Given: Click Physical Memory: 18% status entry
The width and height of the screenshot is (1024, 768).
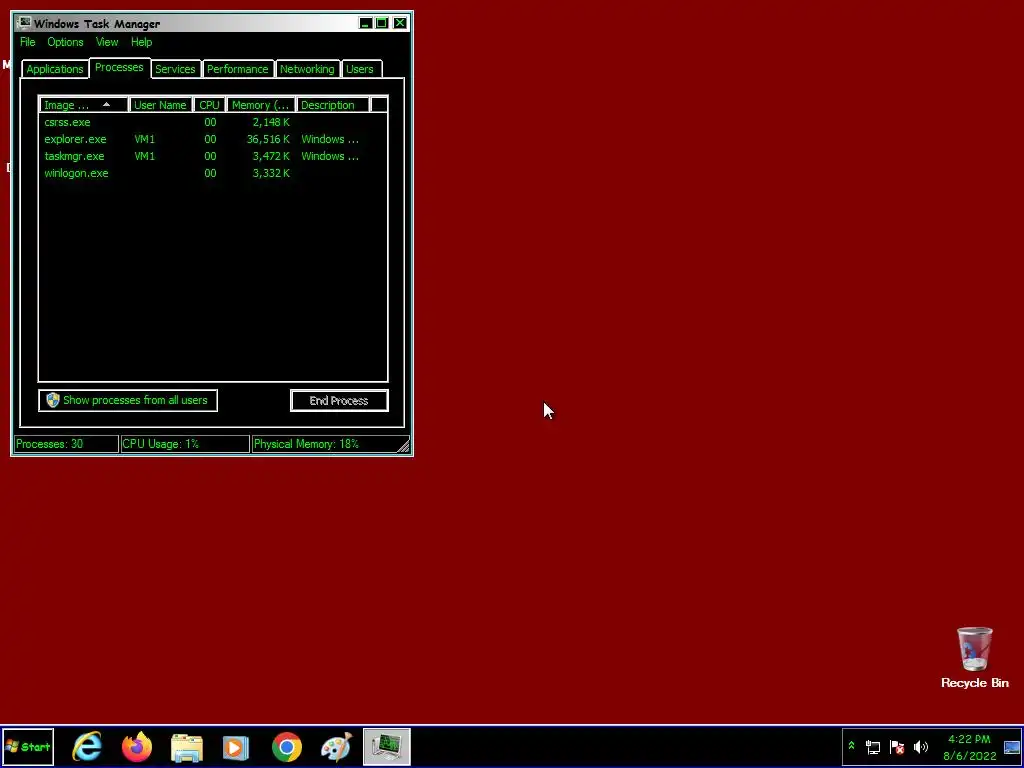Looking at the screenshot, I should coord(325,444).
